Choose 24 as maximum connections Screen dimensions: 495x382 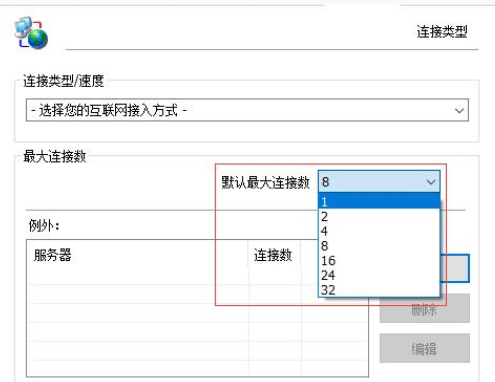click(x=379, y=275)
